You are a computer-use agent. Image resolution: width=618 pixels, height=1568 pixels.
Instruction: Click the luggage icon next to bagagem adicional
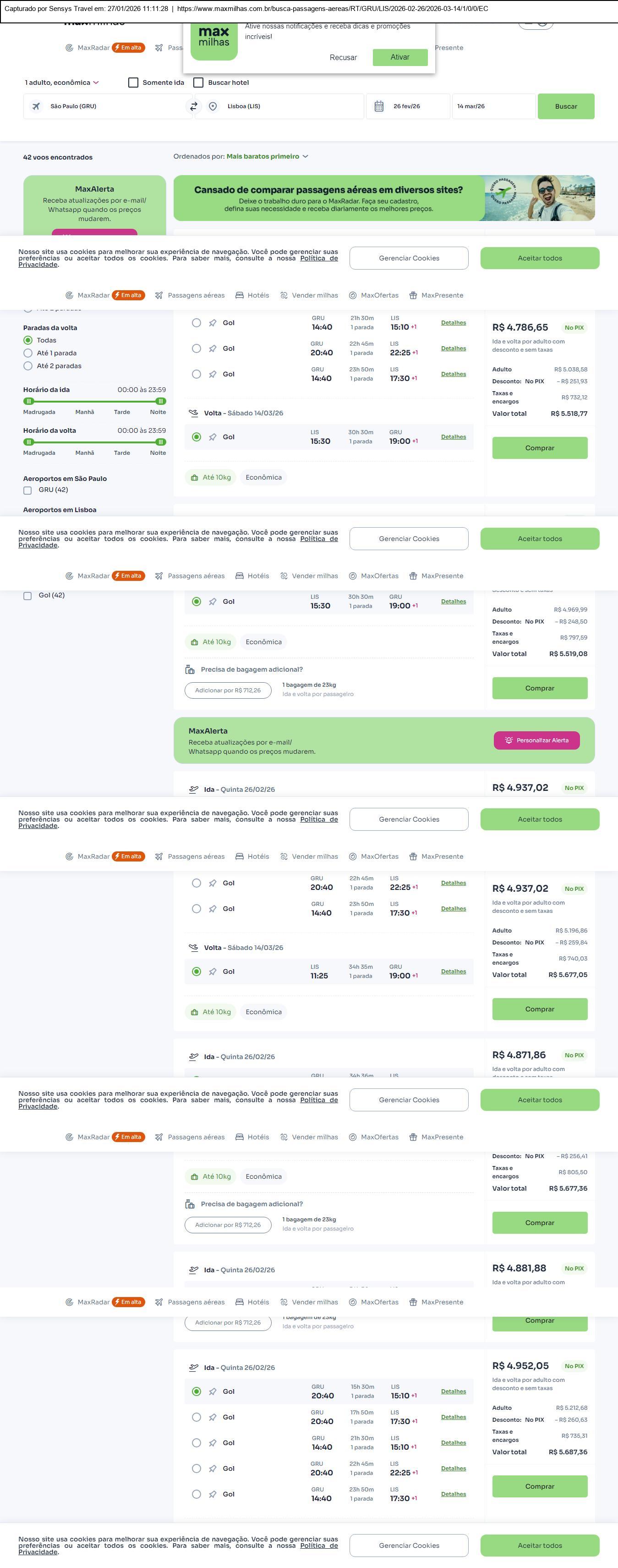(x=190, y=669)
